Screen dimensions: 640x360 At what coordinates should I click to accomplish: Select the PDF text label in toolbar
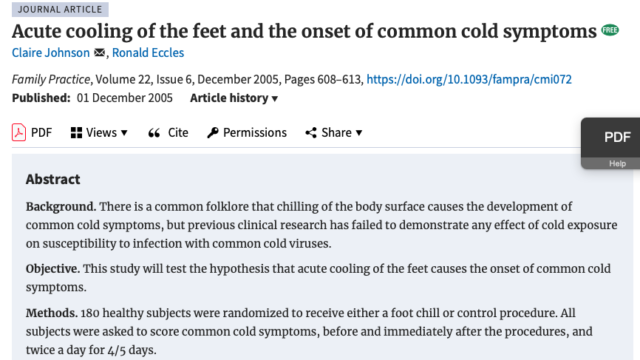(x=42, y=133)
